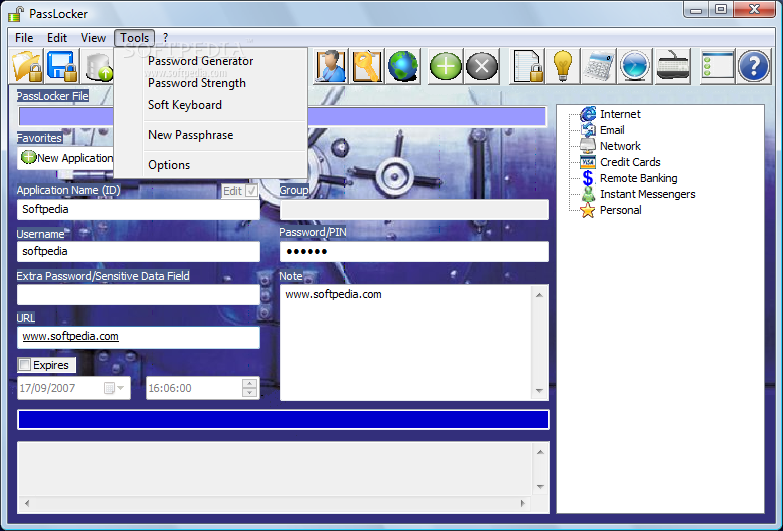Open the www.softpedia.com URL link

point(70,336)
